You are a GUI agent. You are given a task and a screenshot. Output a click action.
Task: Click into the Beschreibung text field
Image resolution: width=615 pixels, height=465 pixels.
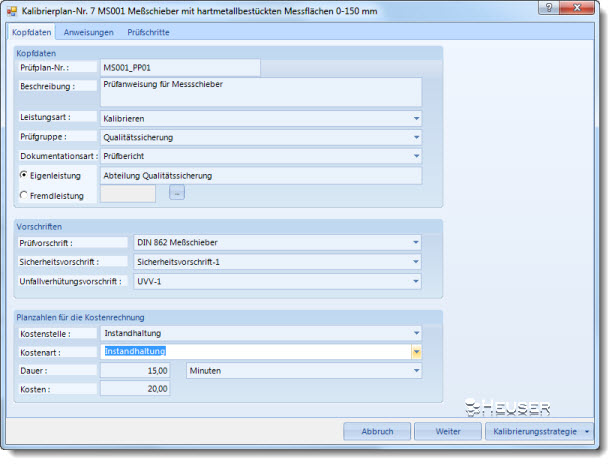[260, 92]
